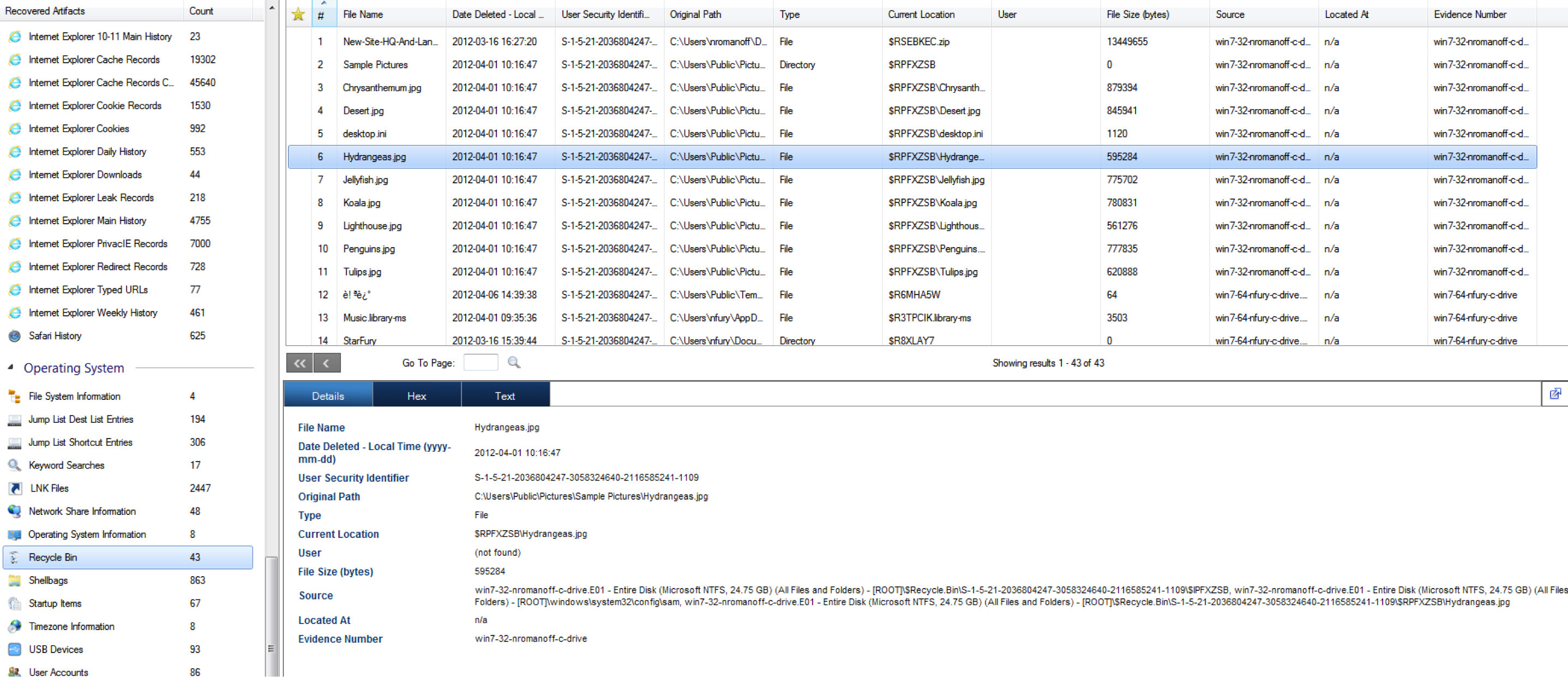This screenshot has height=677, width=1568.
Task: Star the Hydrangeas.jpg record as favorite
Action: pyautogui.click(x=298, y=157)
